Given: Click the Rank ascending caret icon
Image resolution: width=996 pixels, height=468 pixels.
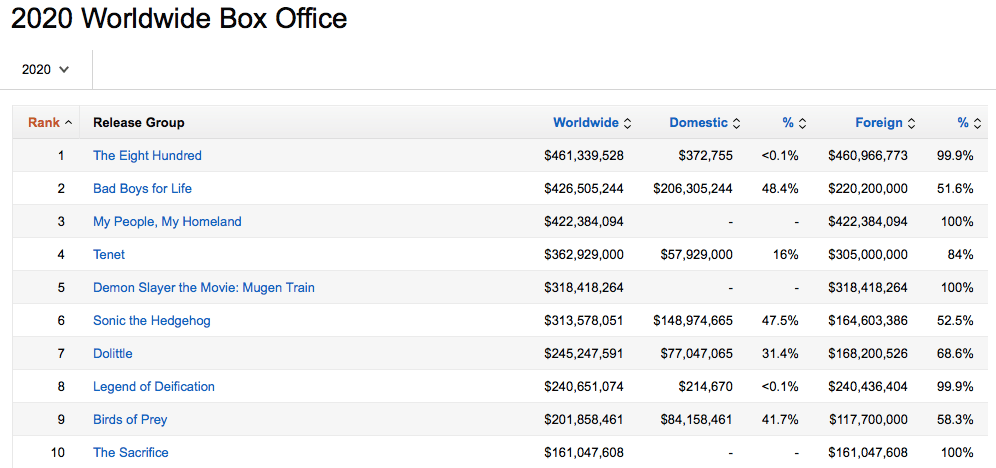Looking at the screenshot, I should pyautogui.click(x=68, y=123).
